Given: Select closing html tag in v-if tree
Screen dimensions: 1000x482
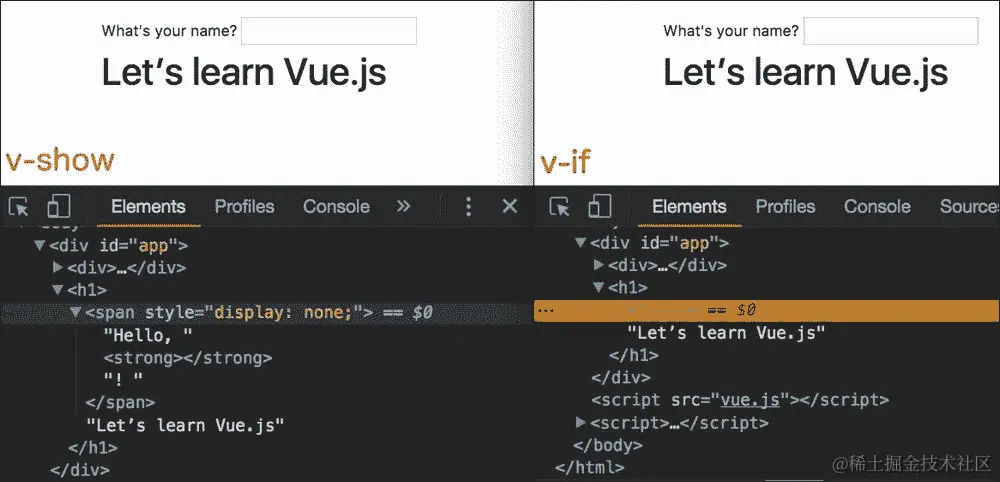Looking at the screenshot, I should 590,467.
